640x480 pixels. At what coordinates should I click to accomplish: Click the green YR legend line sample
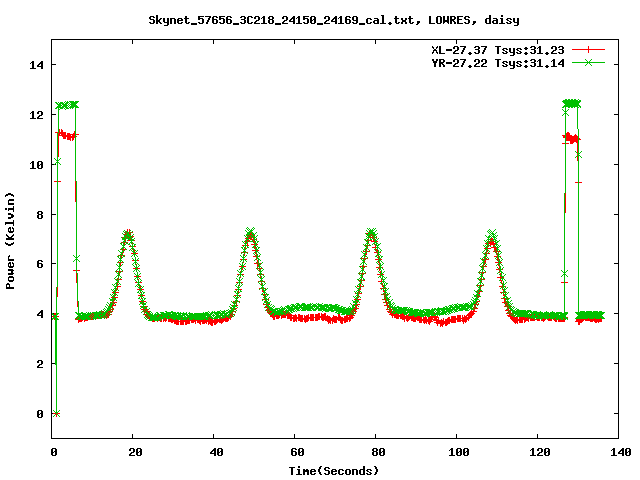click(x=588, y=63)
